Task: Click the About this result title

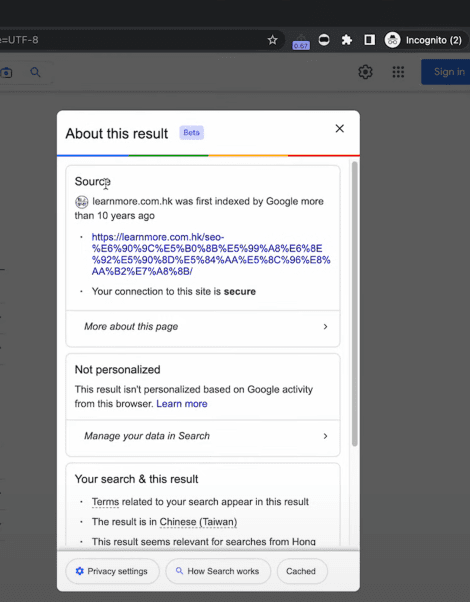Action: (117, 134)
